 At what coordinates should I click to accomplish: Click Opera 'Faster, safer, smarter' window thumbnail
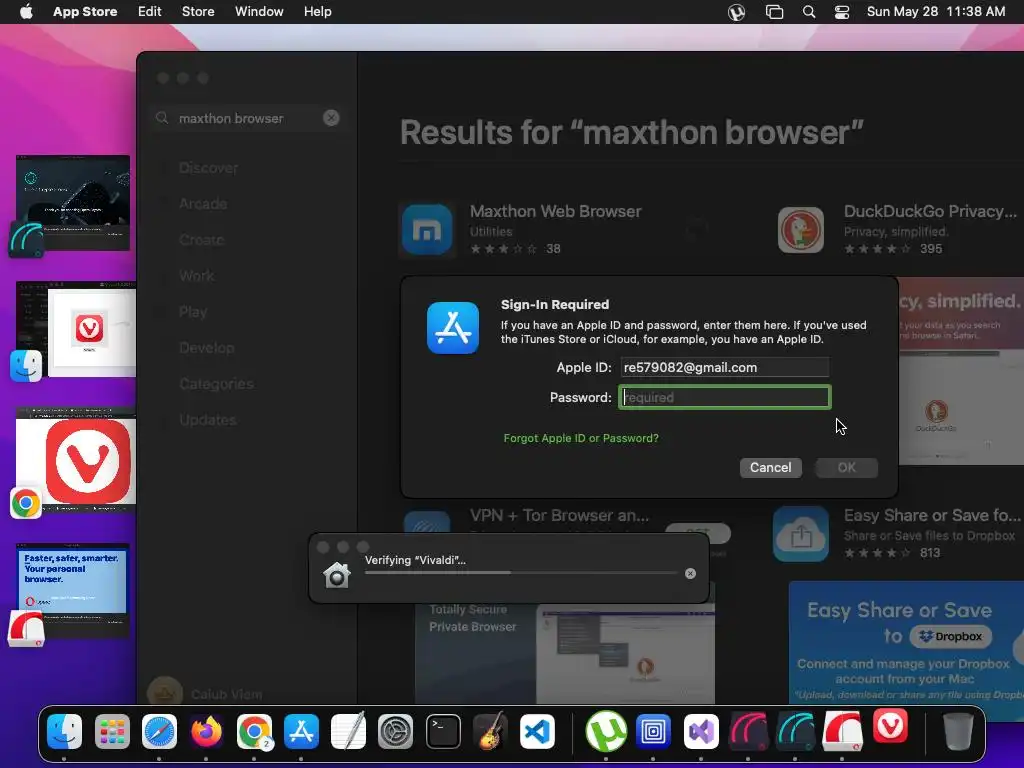72,590
